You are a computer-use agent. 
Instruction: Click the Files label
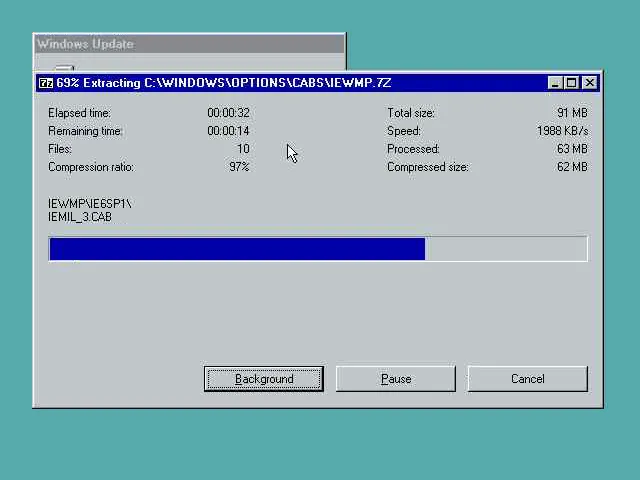60,149
